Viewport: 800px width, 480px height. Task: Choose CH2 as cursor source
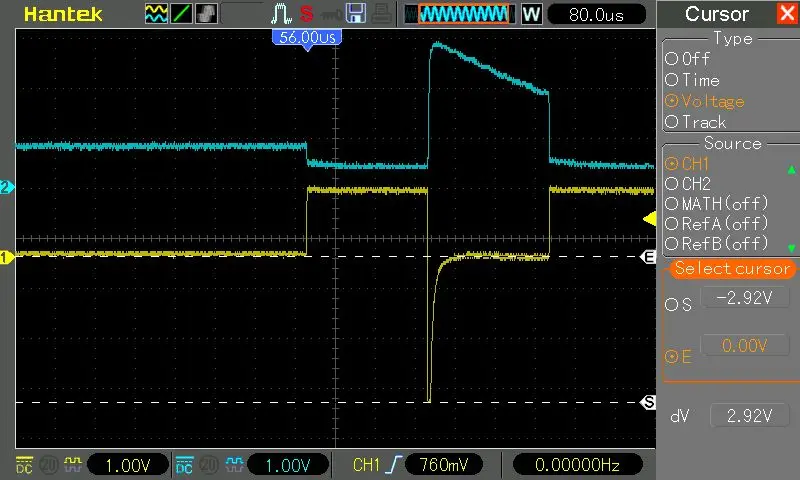[x=688, y=184]
